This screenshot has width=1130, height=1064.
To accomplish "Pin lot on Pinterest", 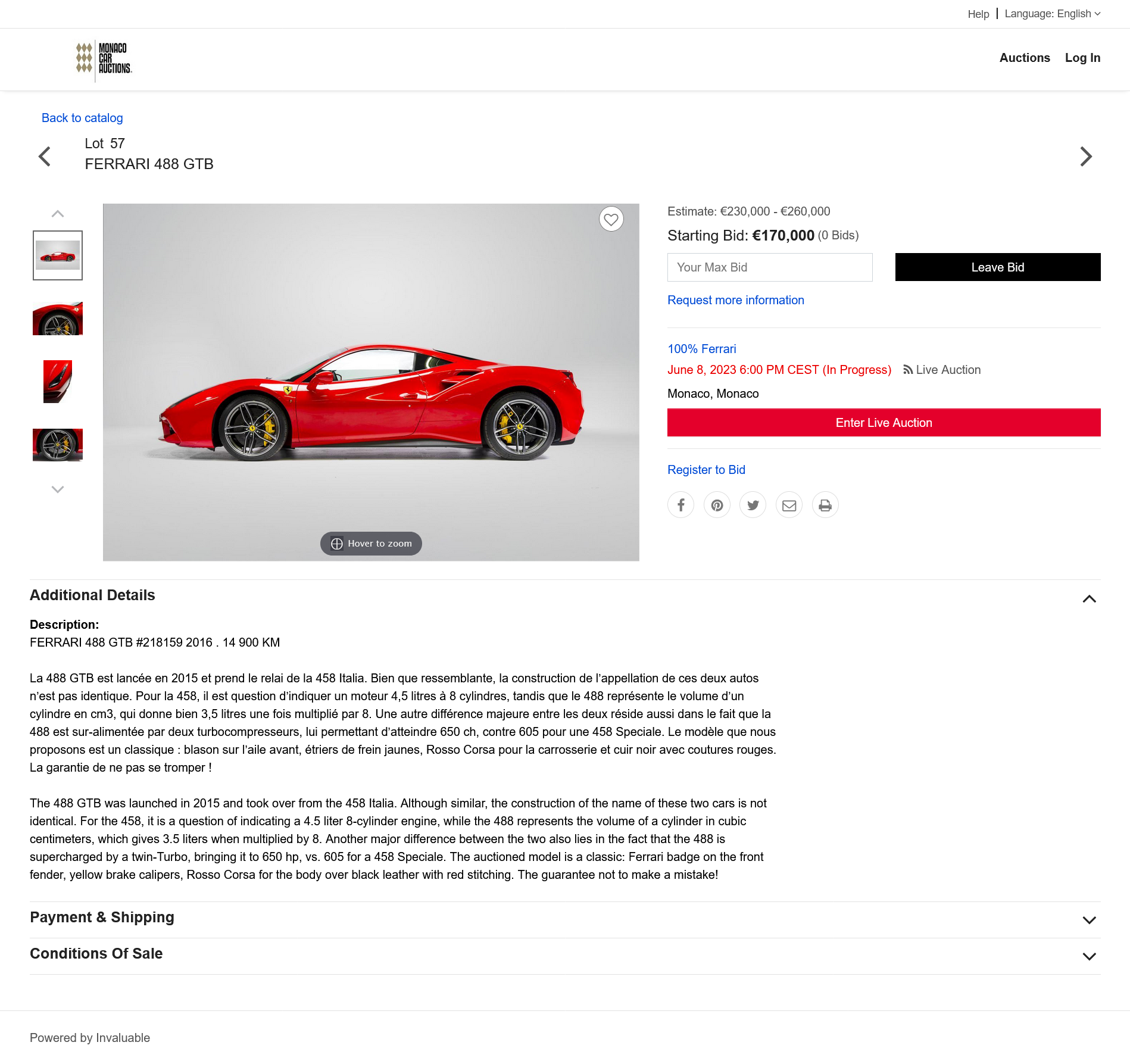I will pos(717,505).
